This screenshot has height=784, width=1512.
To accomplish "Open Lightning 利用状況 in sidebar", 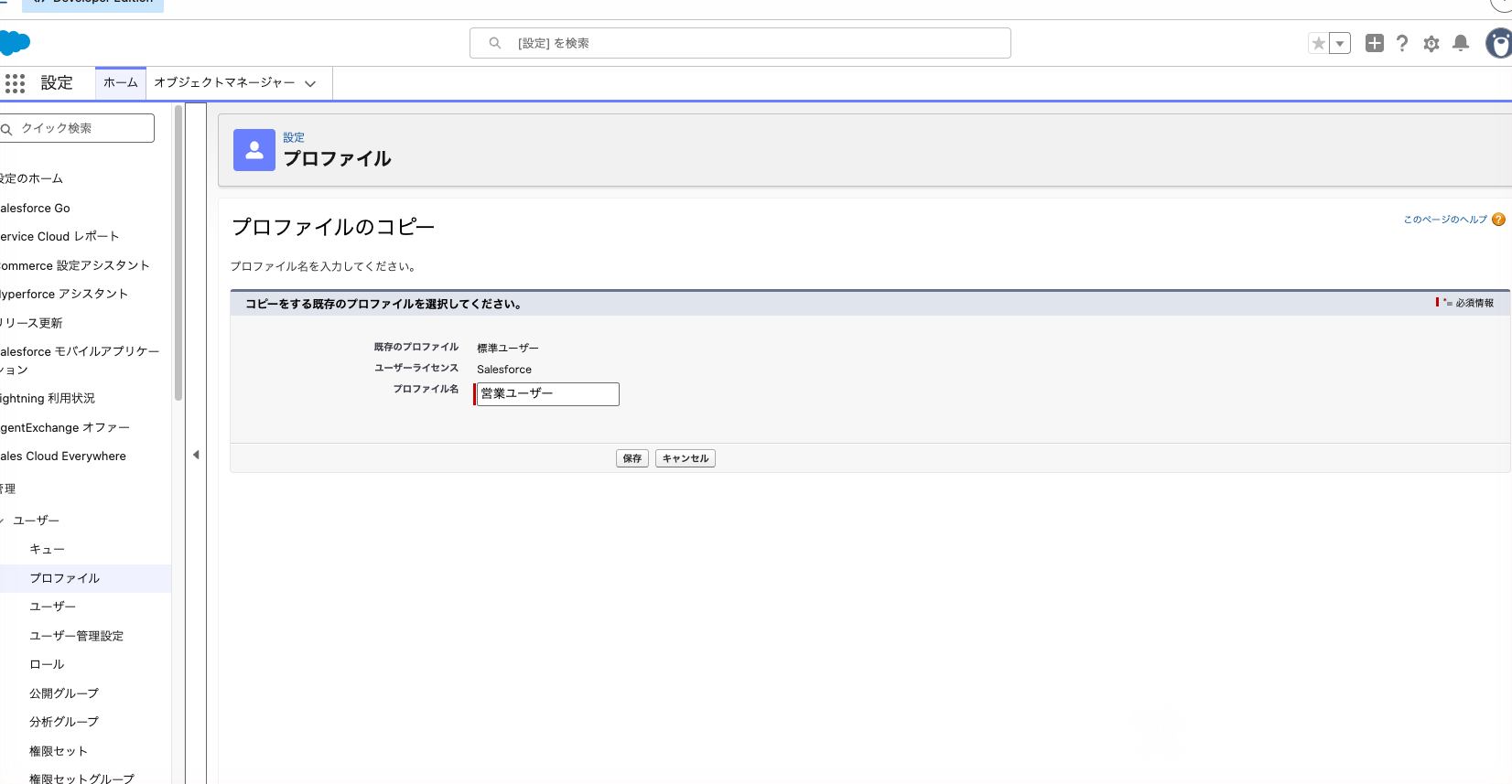I will 48,398.
